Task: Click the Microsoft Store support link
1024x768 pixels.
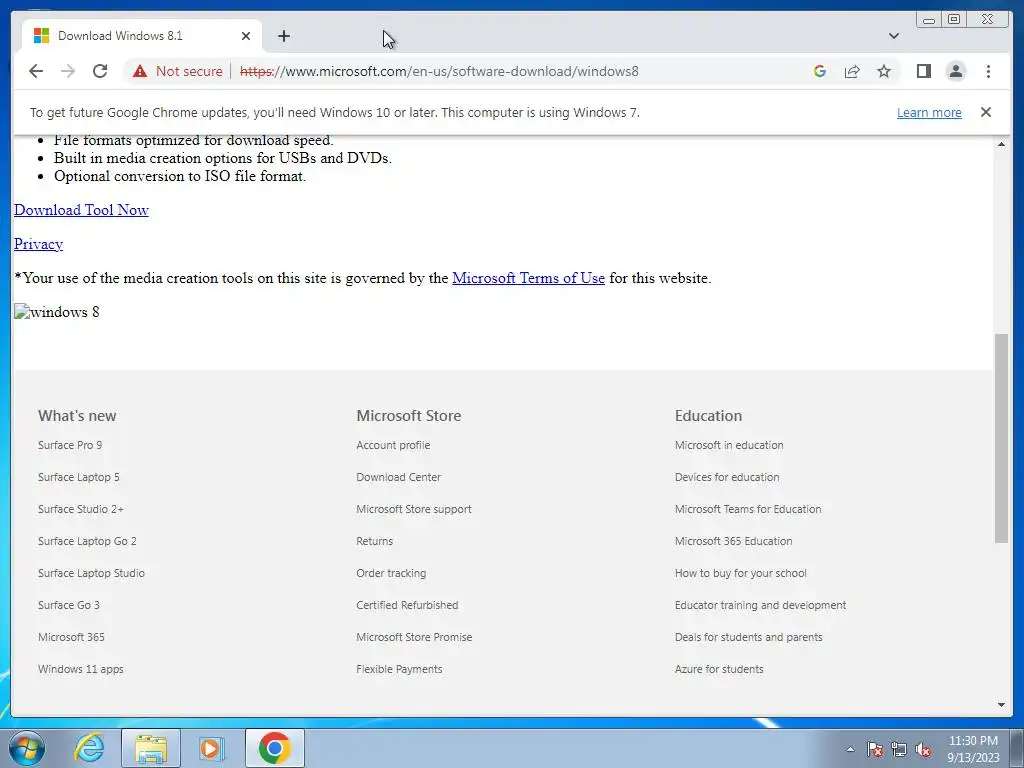Action: pos(413,509)
